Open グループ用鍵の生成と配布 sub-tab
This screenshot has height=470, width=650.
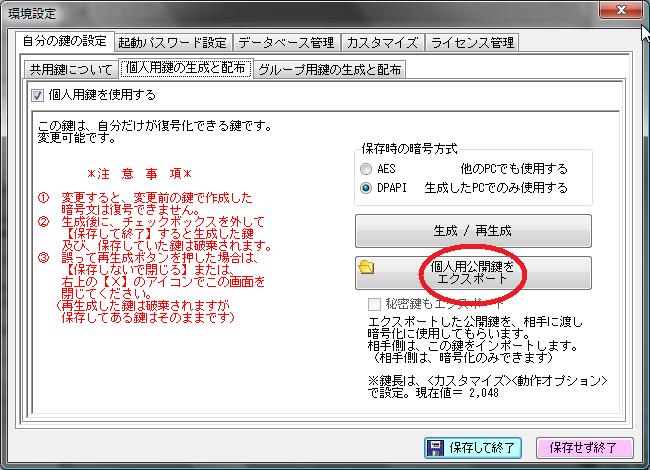tap(330, 69)
